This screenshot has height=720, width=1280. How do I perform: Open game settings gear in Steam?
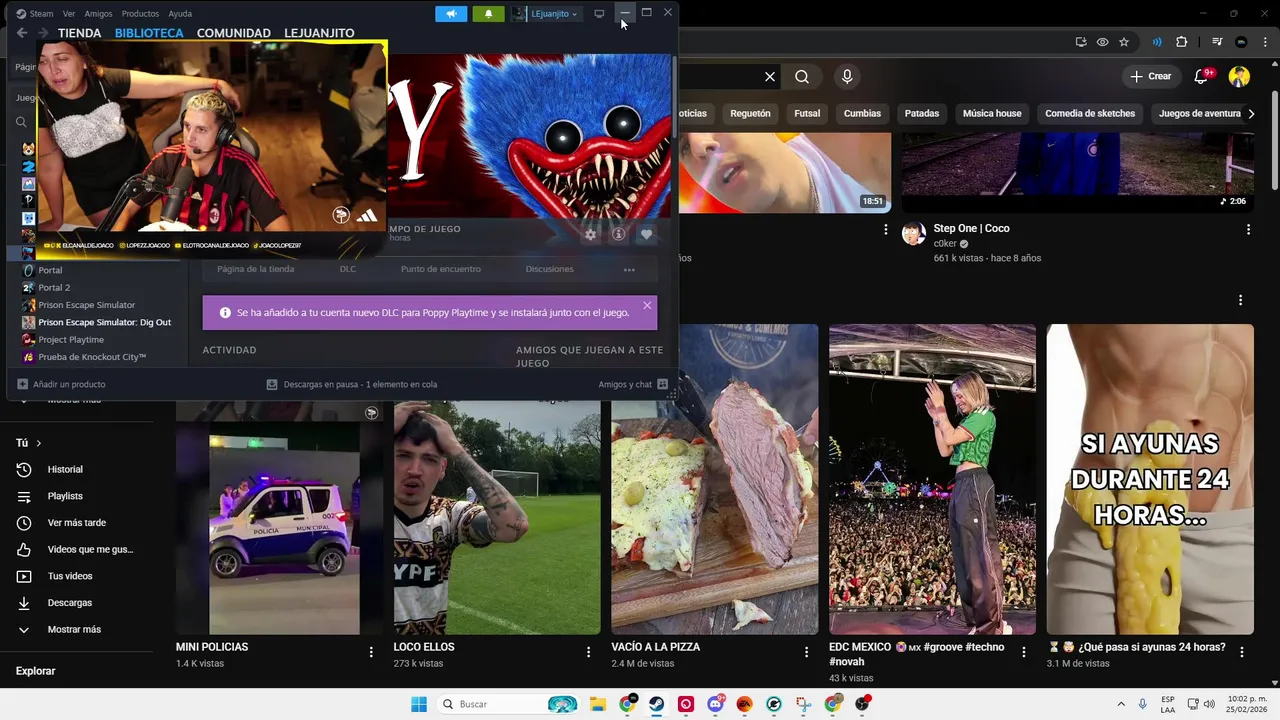590,234
